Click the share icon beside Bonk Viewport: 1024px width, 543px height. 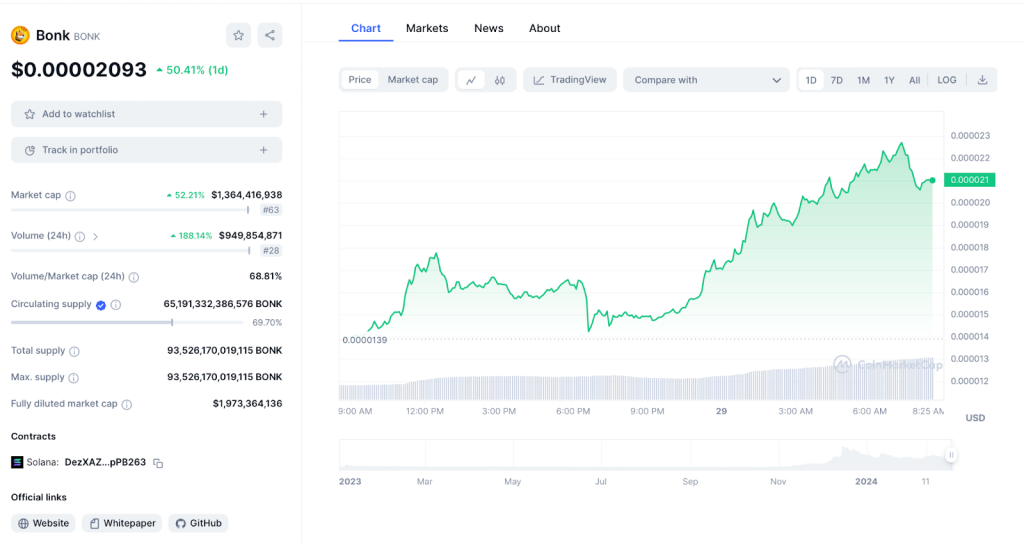[270, 35]
